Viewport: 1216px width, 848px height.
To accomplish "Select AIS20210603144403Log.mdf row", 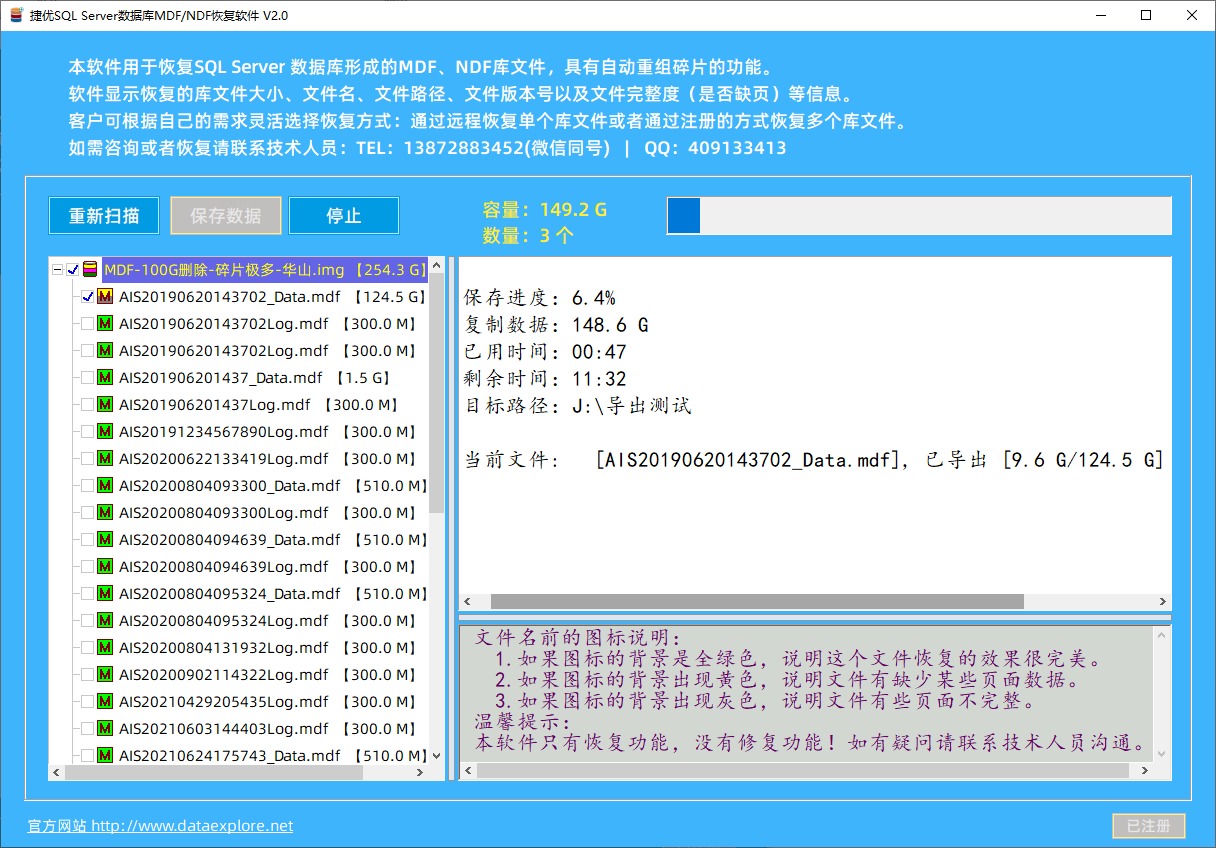I will [x=267, y=729].
